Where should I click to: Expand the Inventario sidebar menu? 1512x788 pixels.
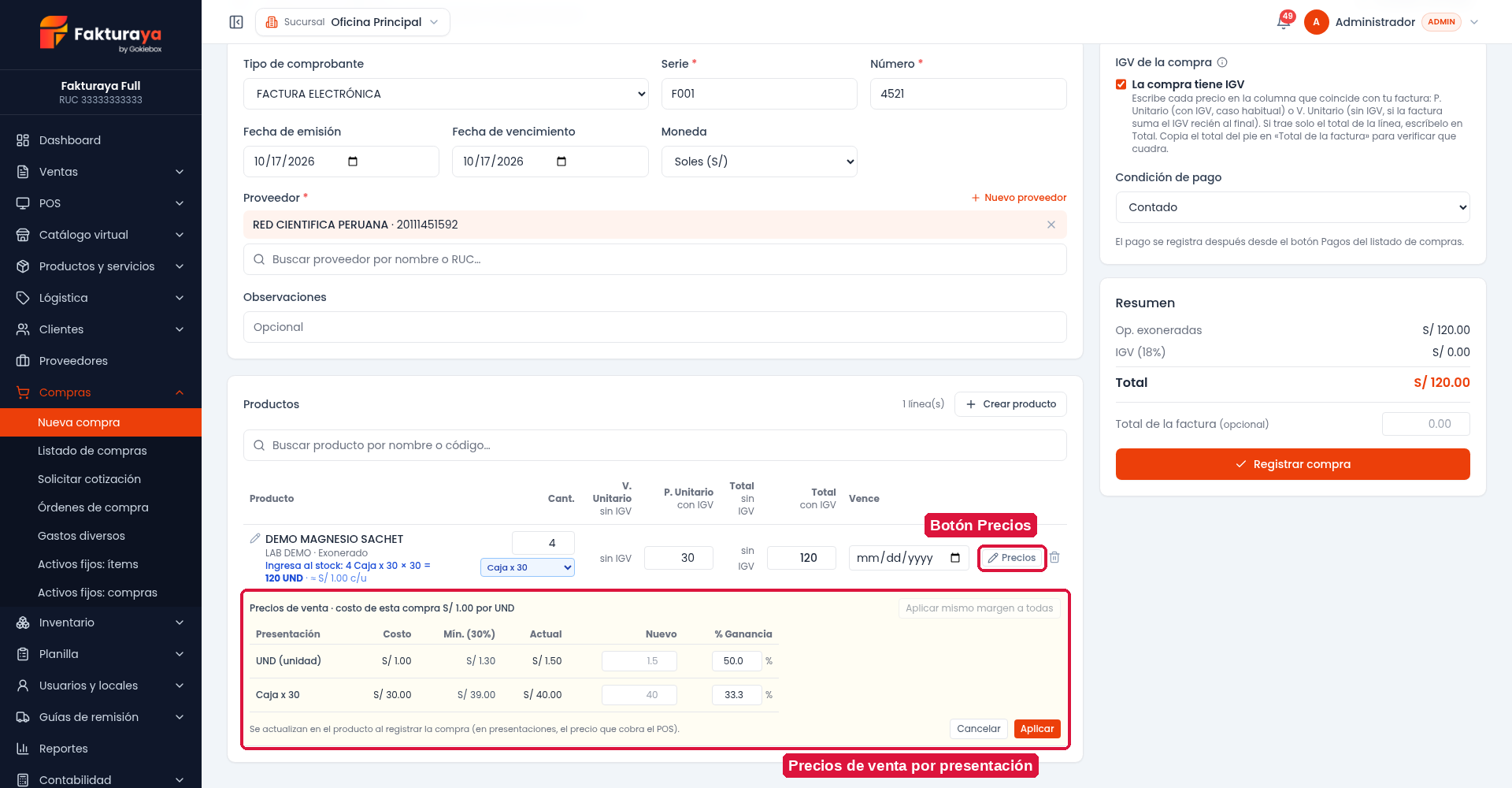click(x=101, y=623)
